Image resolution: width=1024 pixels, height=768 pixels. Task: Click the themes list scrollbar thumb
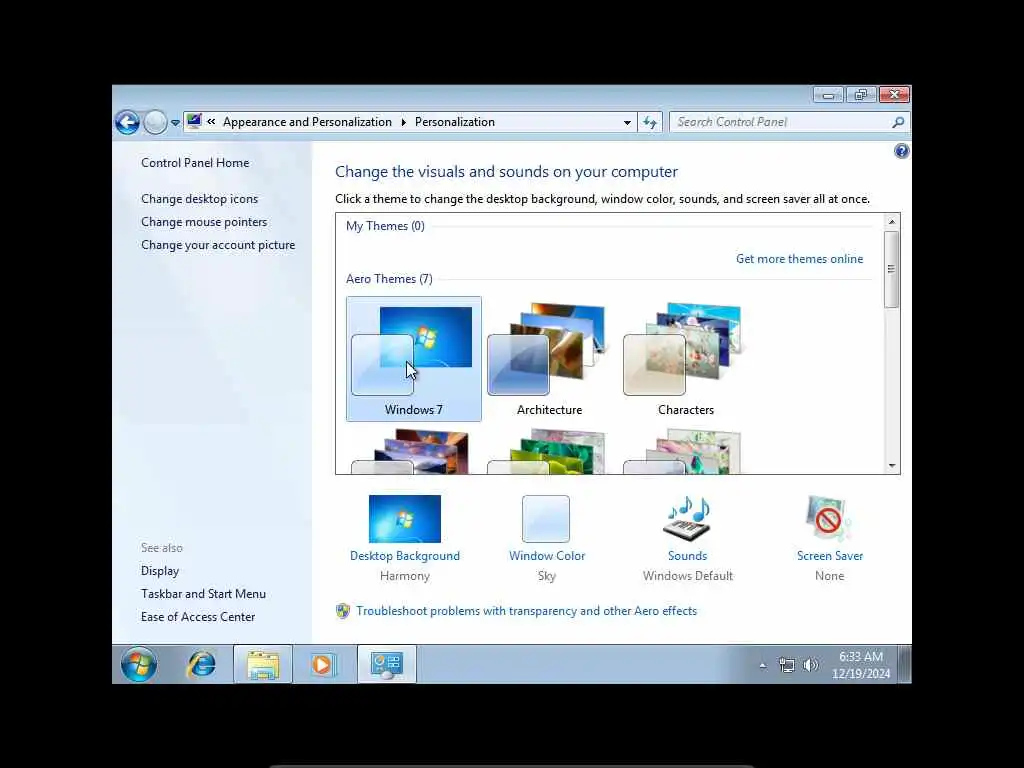point(891,269)
